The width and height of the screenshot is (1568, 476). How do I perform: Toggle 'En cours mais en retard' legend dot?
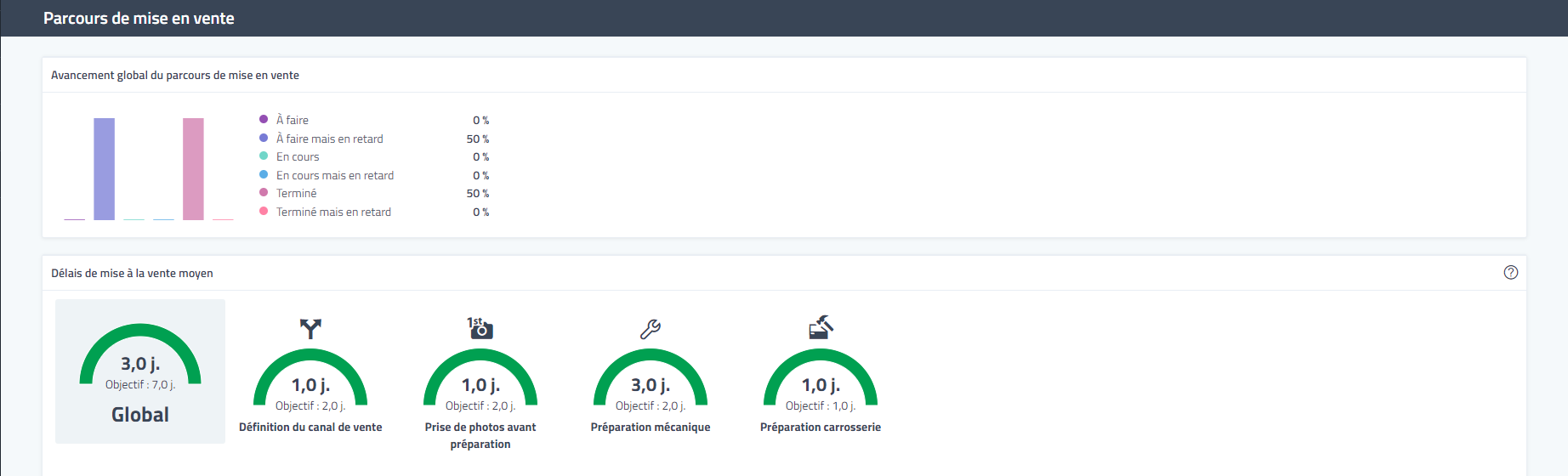coord(264,174)
